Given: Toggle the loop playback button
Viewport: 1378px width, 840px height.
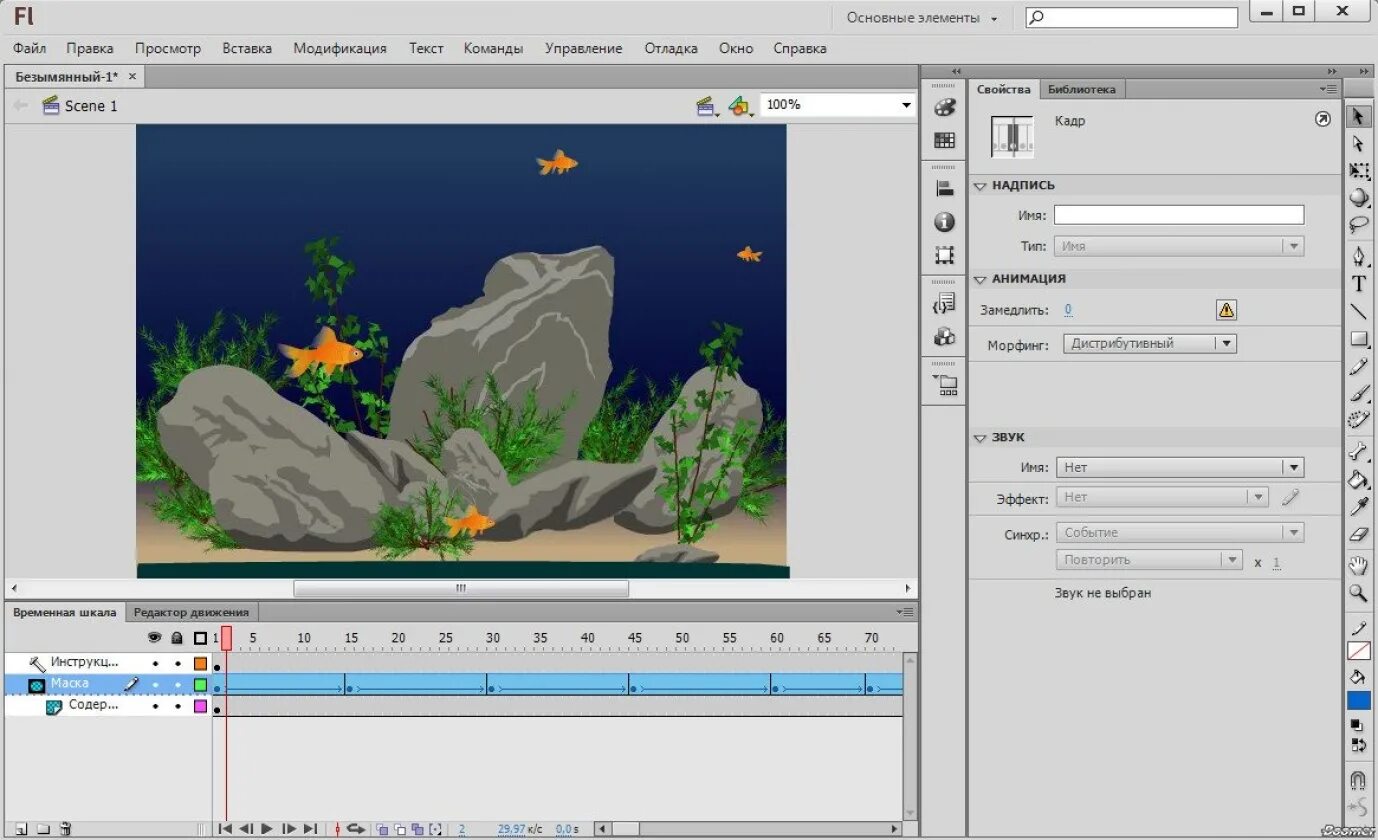Looking at the screenshot, I should [x=355, y=829].
